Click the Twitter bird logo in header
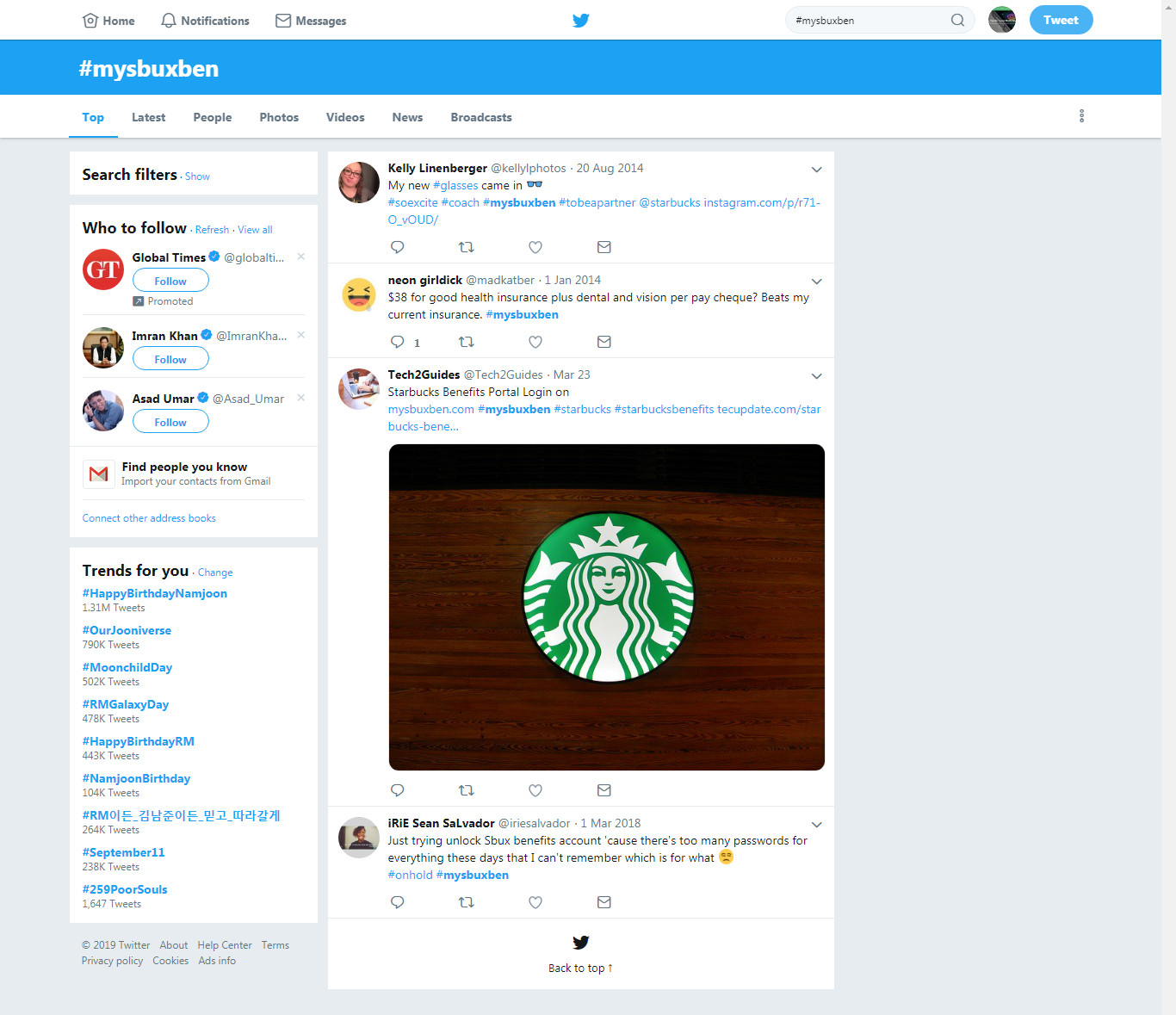 click(x=581, y=21)
